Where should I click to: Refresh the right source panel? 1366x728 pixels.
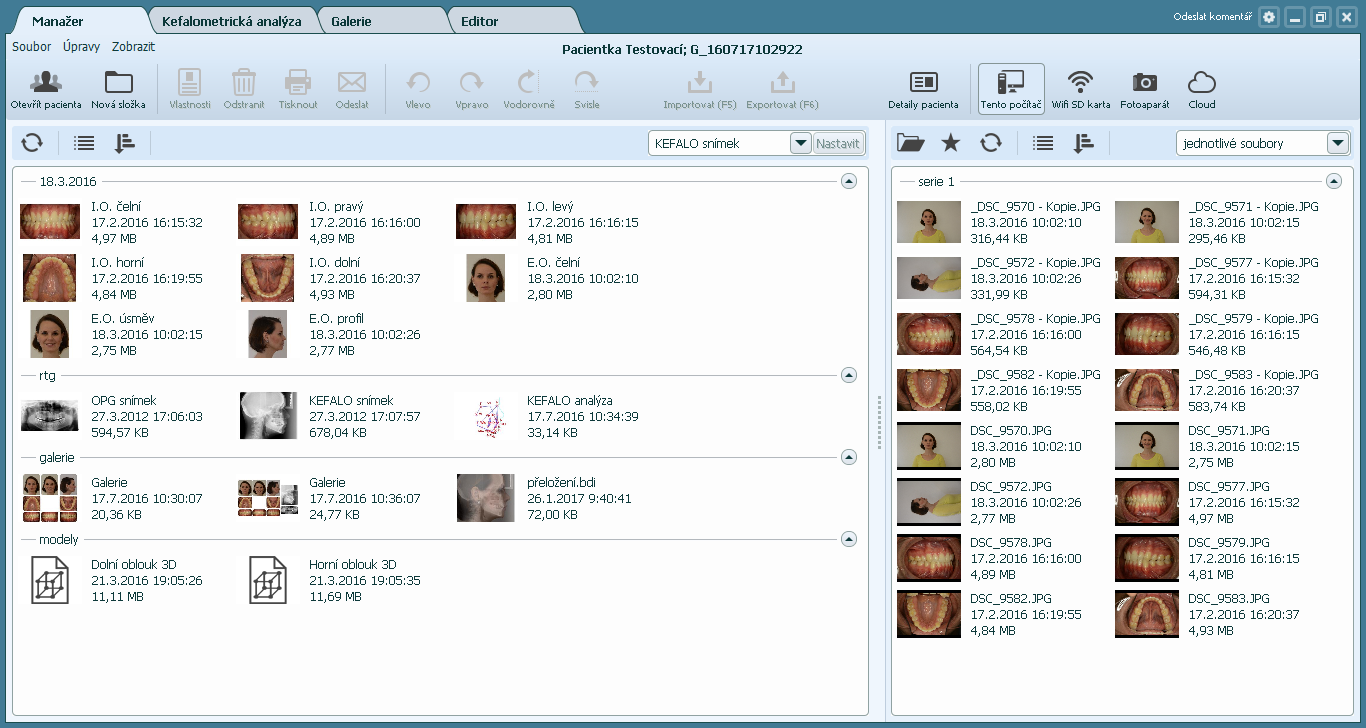(x=991, y=143)
